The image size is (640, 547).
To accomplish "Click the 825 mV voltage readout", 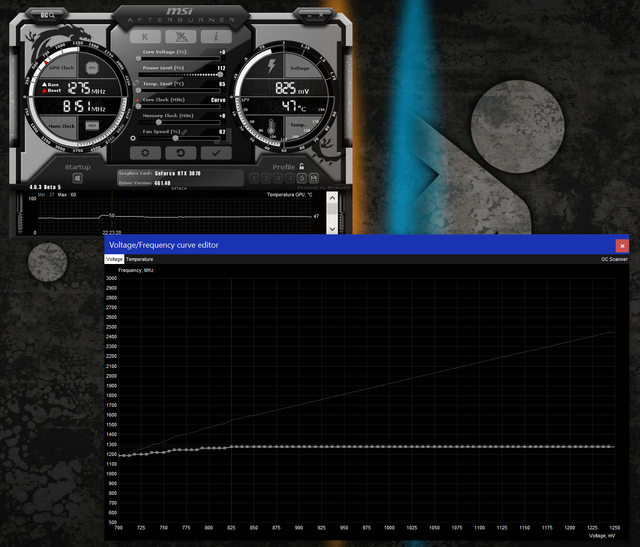I will tap(292, 89).
